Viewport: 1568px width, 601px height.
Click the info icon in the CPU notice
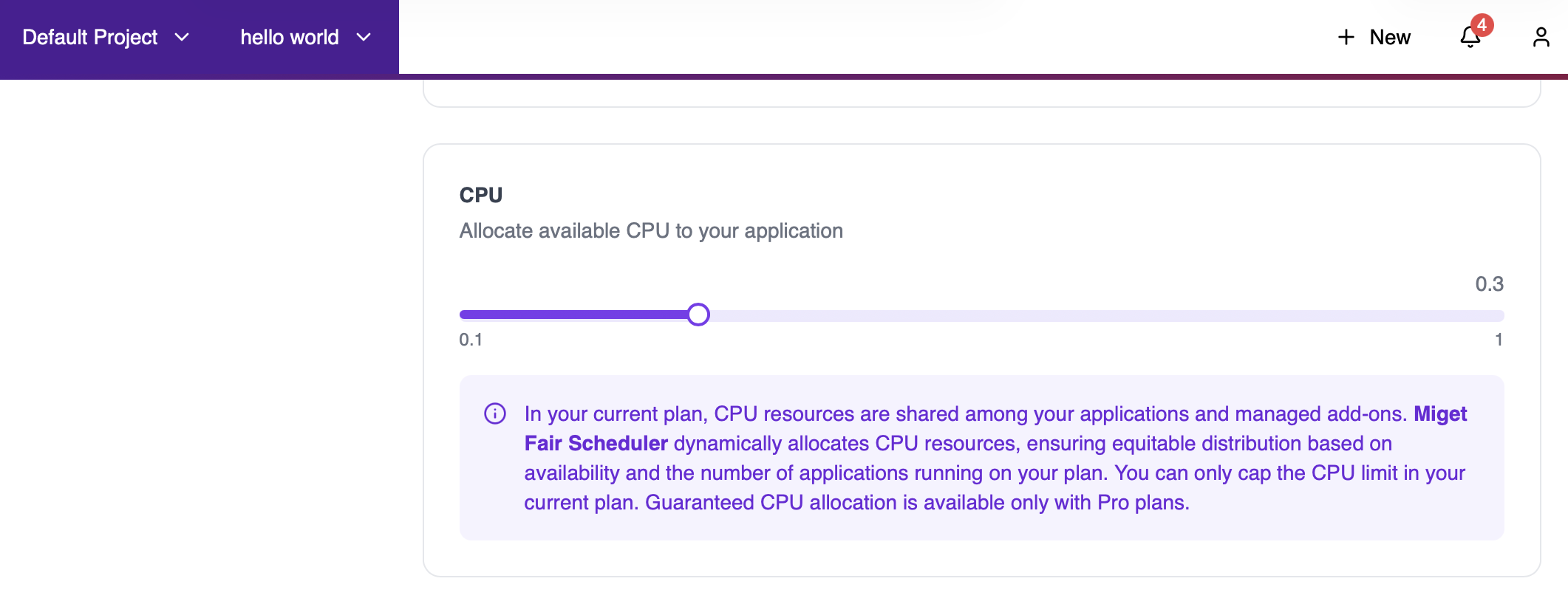(494, 413)
